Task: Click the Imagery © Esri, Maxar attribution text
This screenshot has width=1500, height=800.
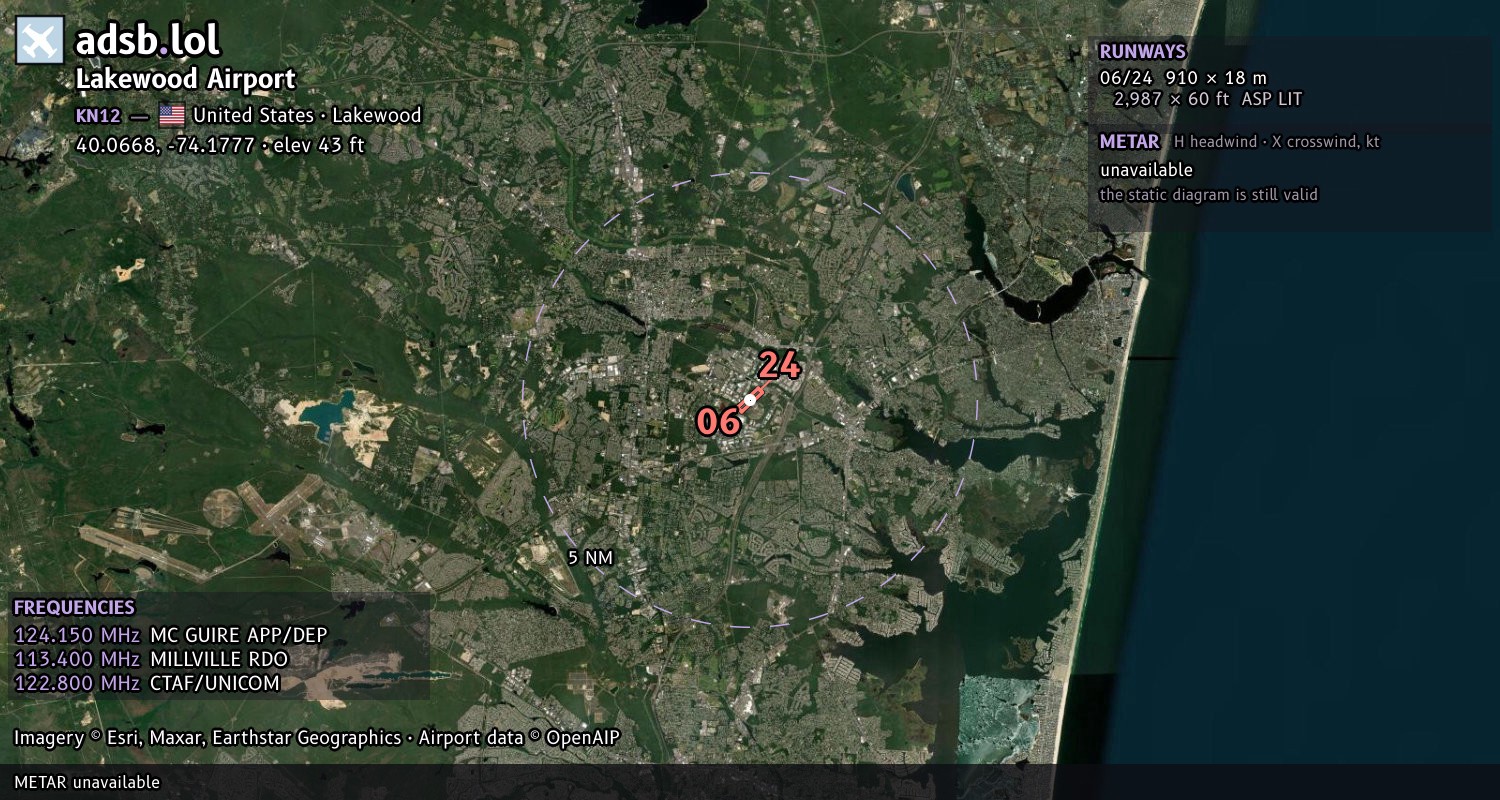Action: (317, 738)
